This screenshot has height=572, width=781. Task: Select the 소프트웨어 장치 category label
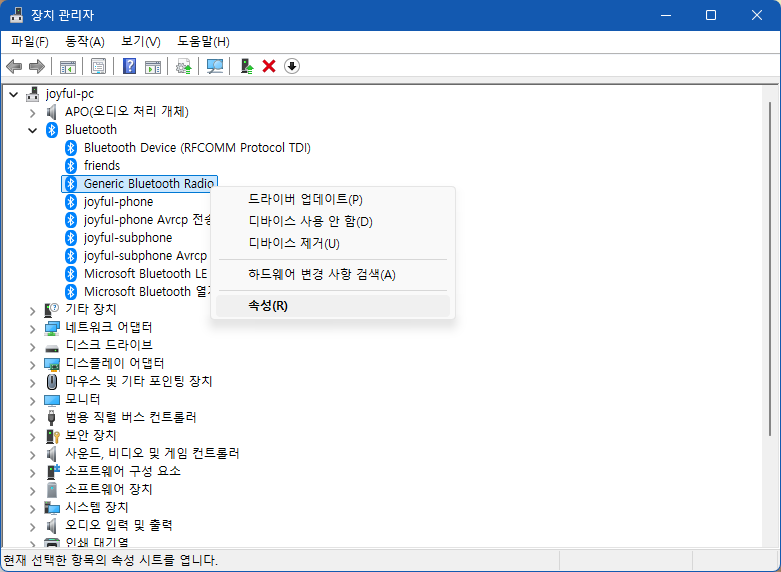coord(109,489)
